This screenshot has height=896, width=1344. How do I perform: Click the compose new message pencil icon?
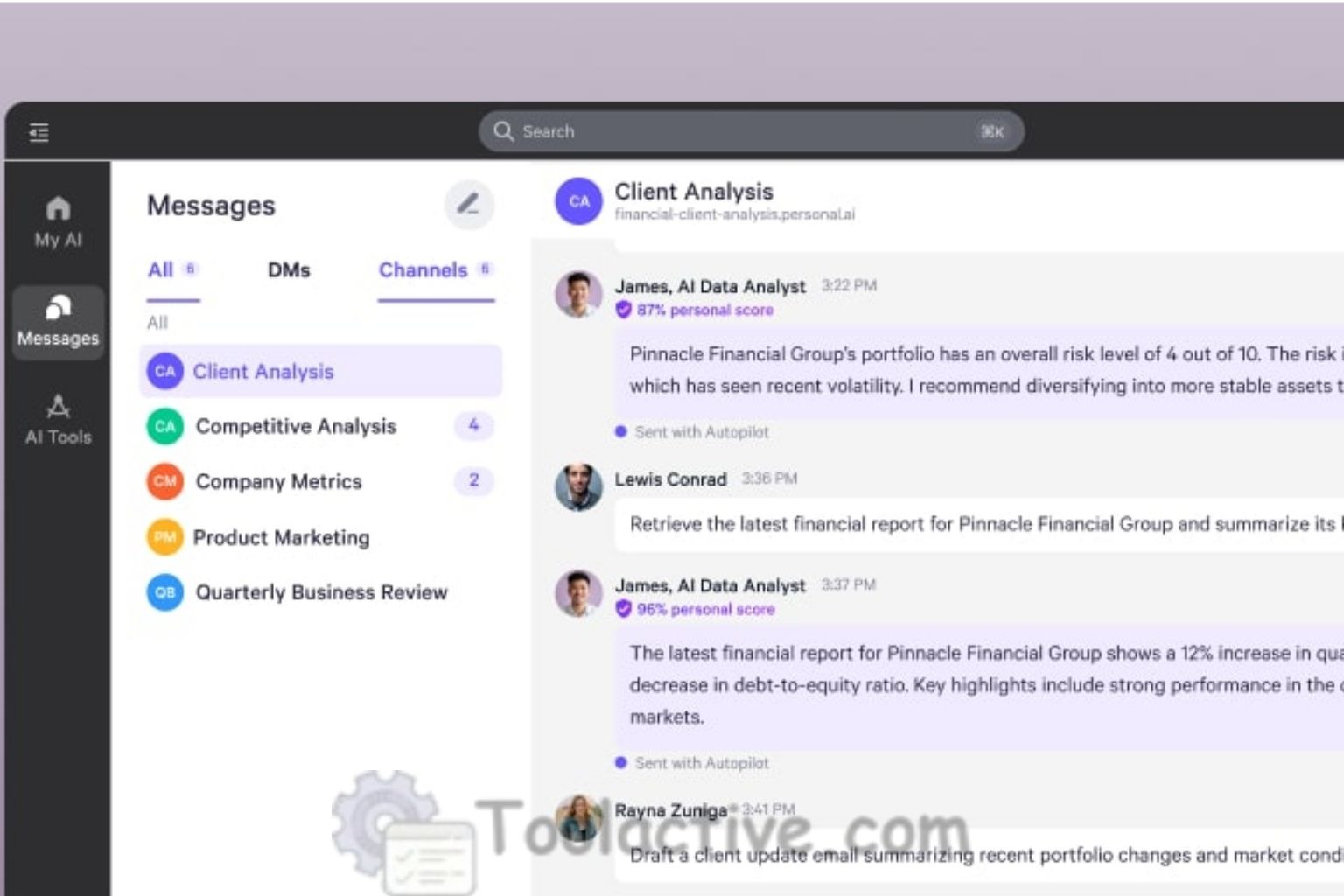click(x=470, y=205)
